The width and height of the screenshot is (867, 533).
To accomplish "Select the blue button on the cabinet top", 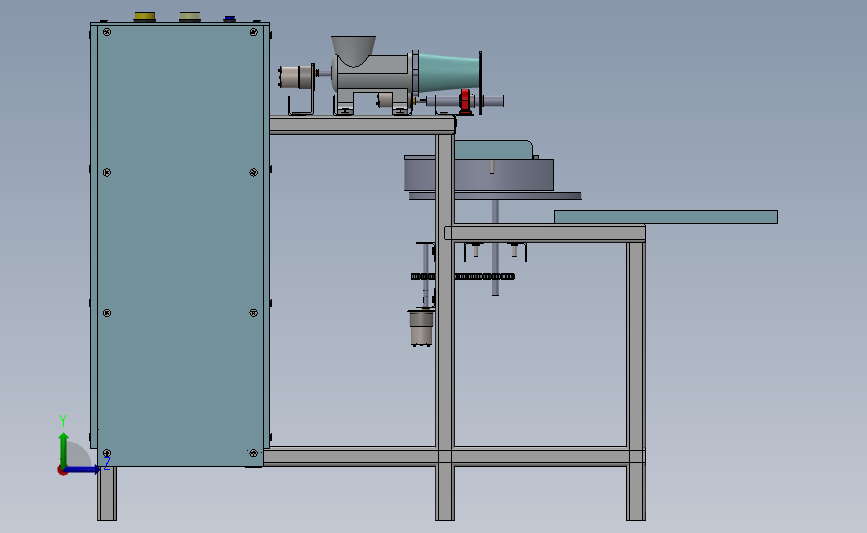I will [x=229, y=19].
